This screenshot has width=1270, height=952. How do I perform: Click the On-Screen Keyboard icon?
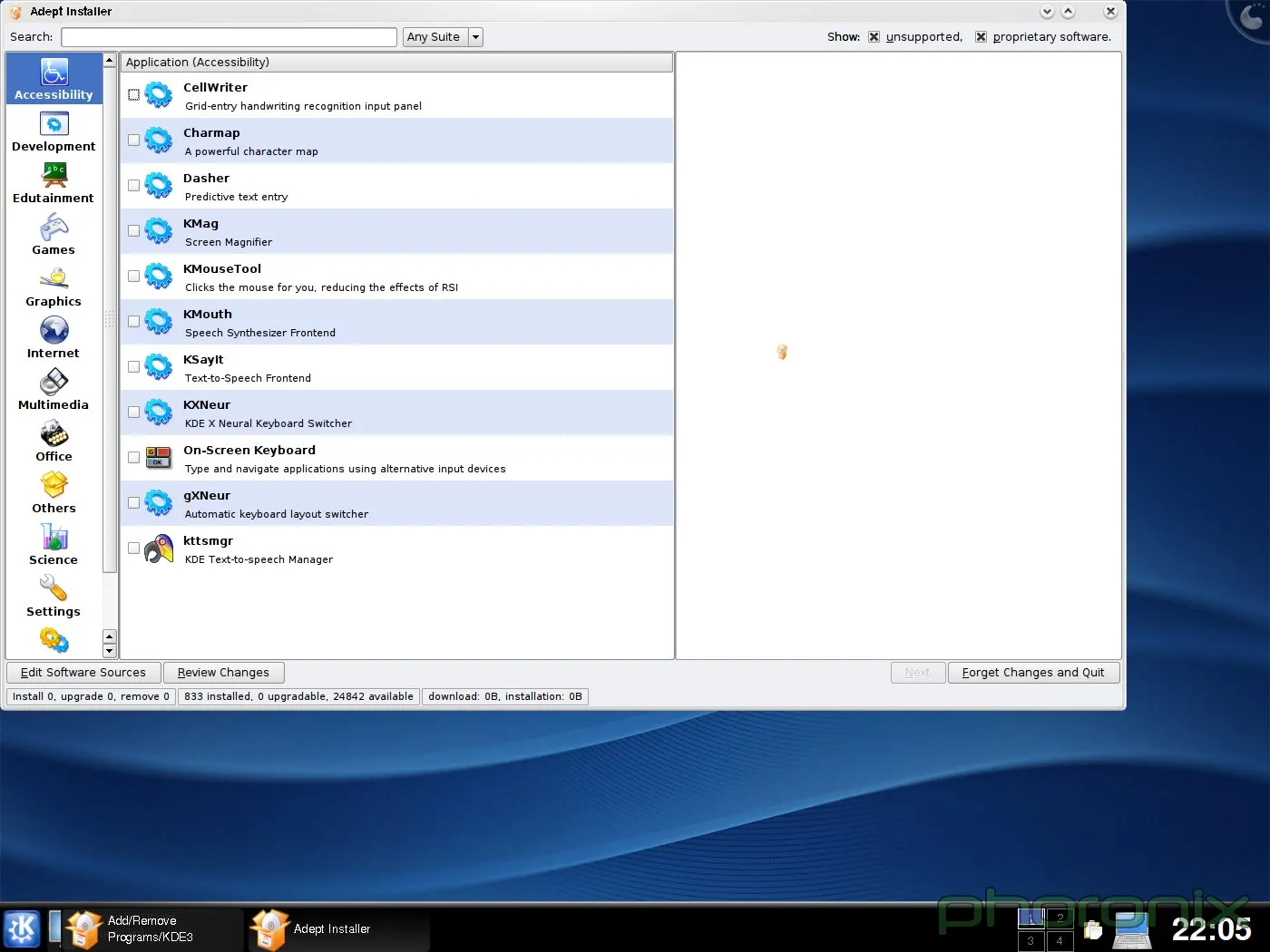click(159, 457)
